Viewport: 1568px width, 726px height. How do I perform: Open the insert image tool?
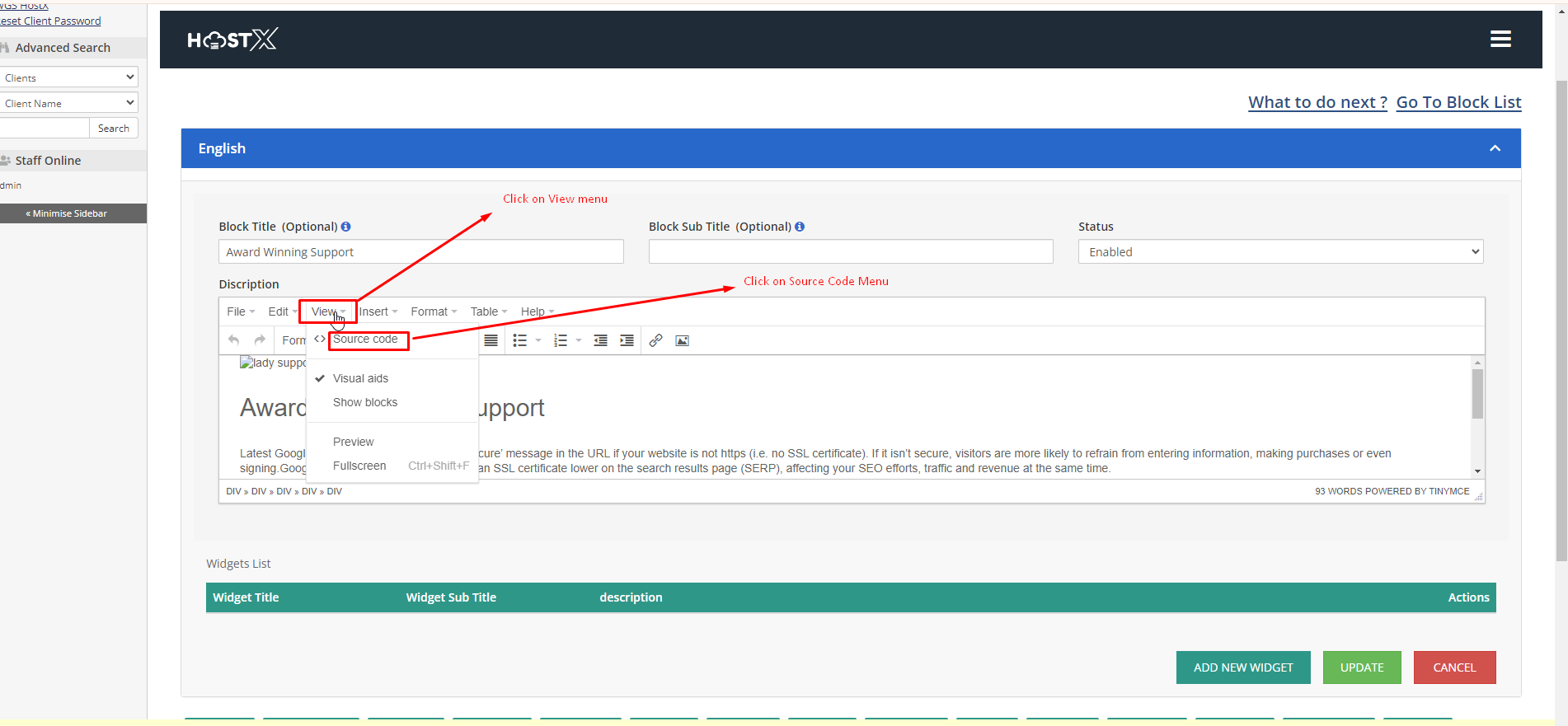pyautogui.click(x=682, y=340)
